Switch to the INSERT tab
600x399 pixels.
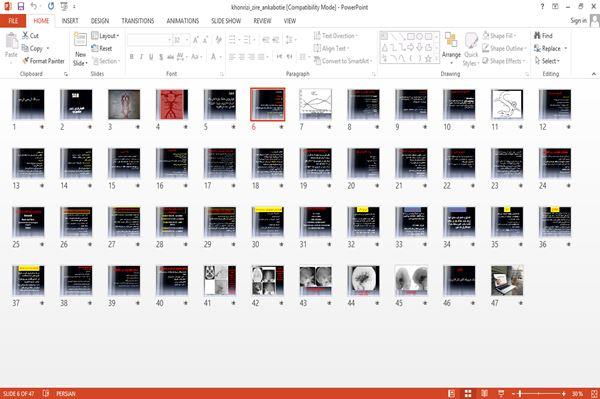click(70, 21)
